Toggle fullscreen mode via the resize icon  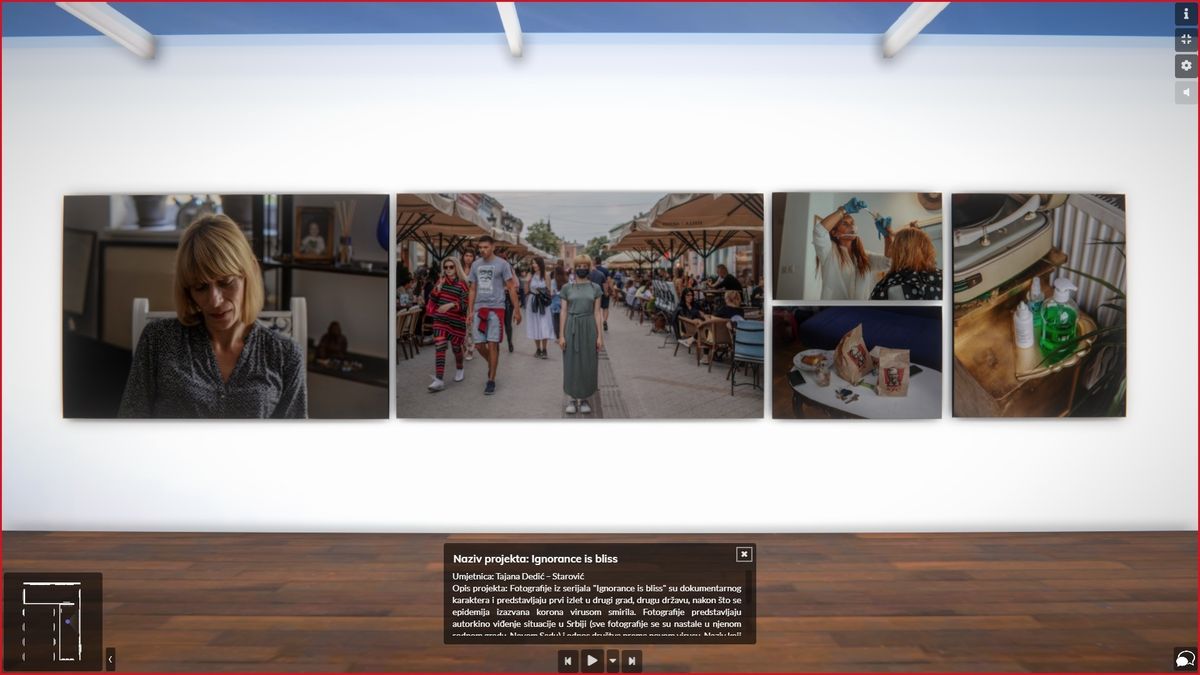(1185, 41)
